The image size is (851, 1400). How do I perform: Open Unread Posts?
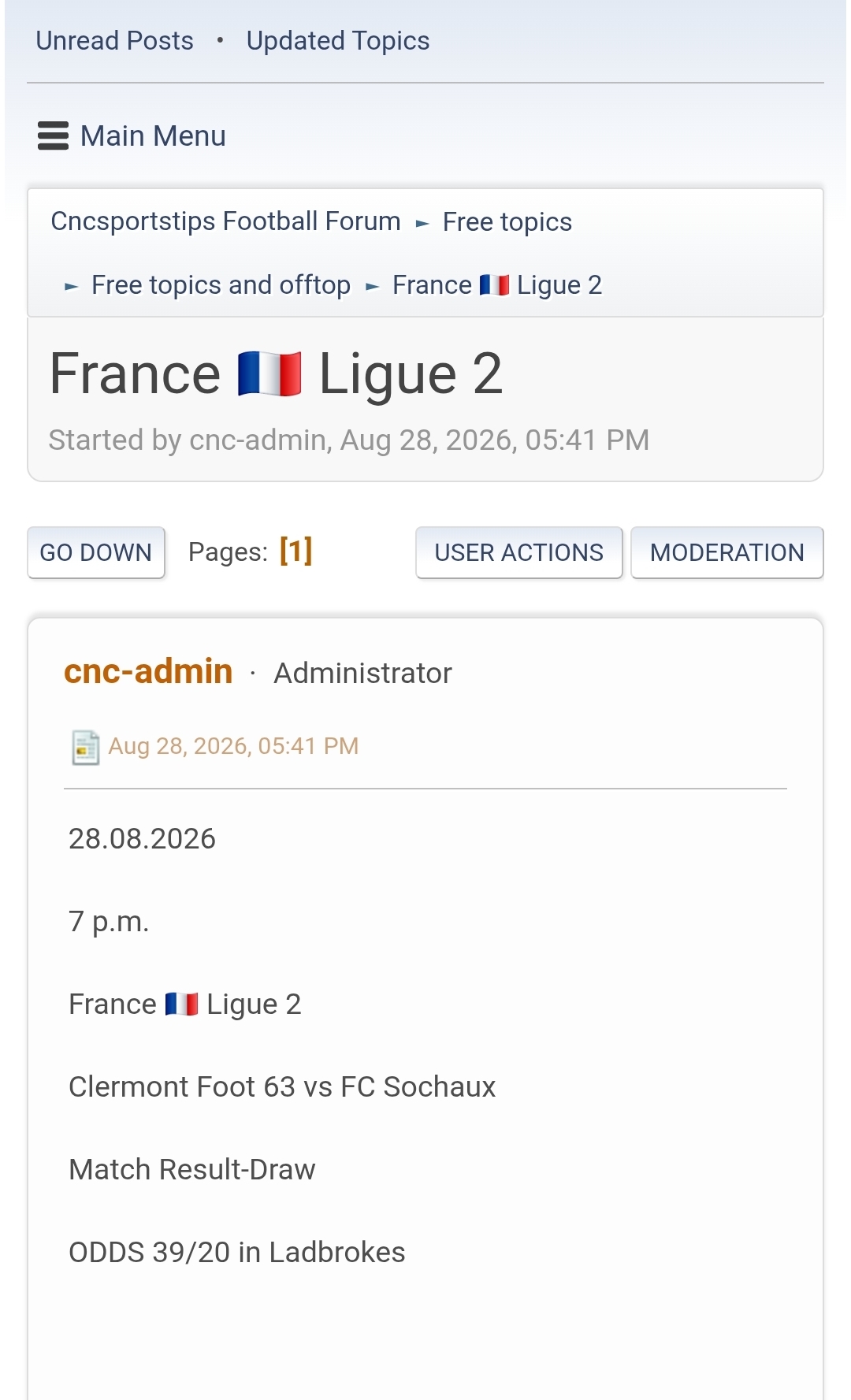(114, 40)
